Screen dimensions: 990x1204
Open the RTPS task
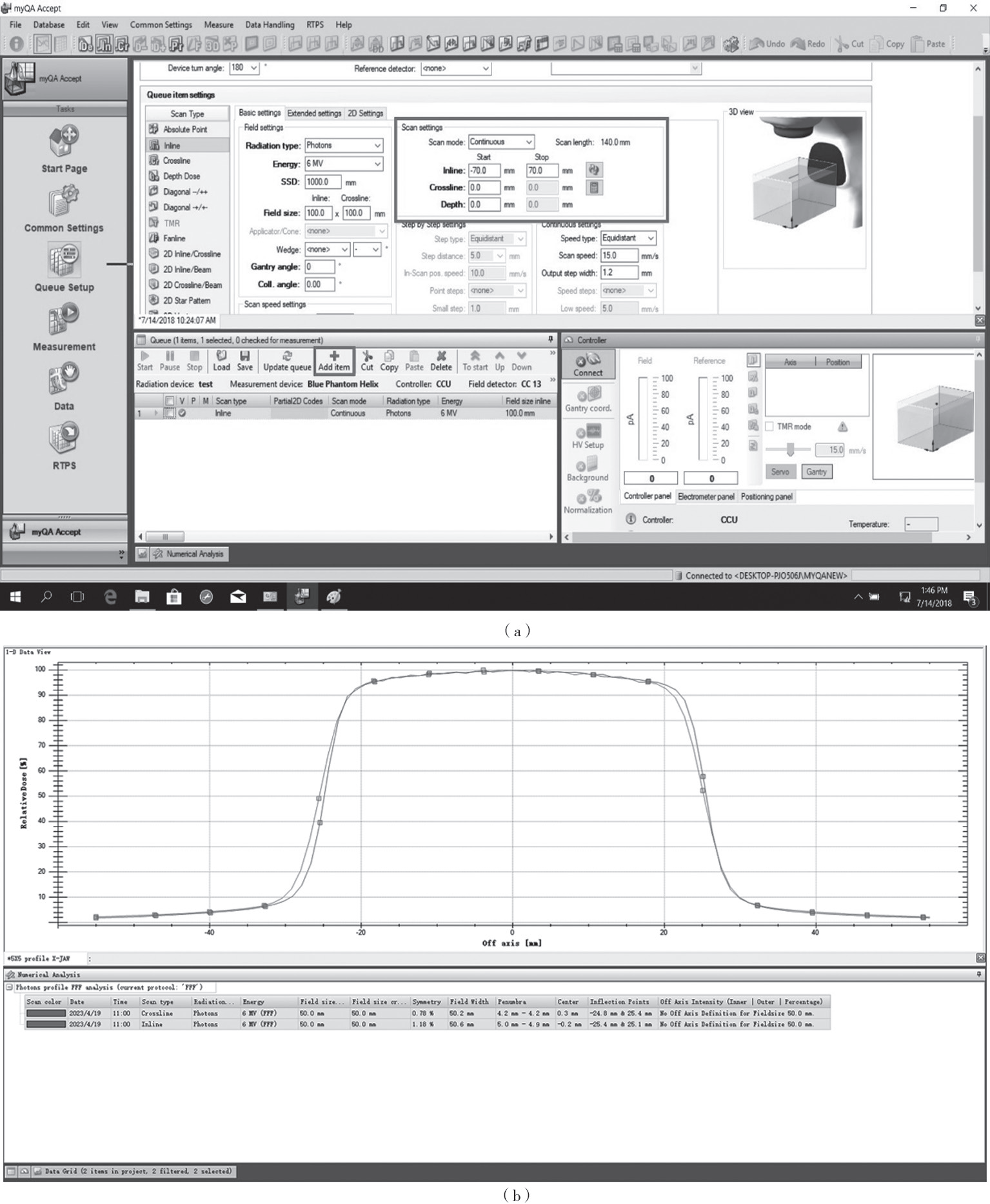64,446
